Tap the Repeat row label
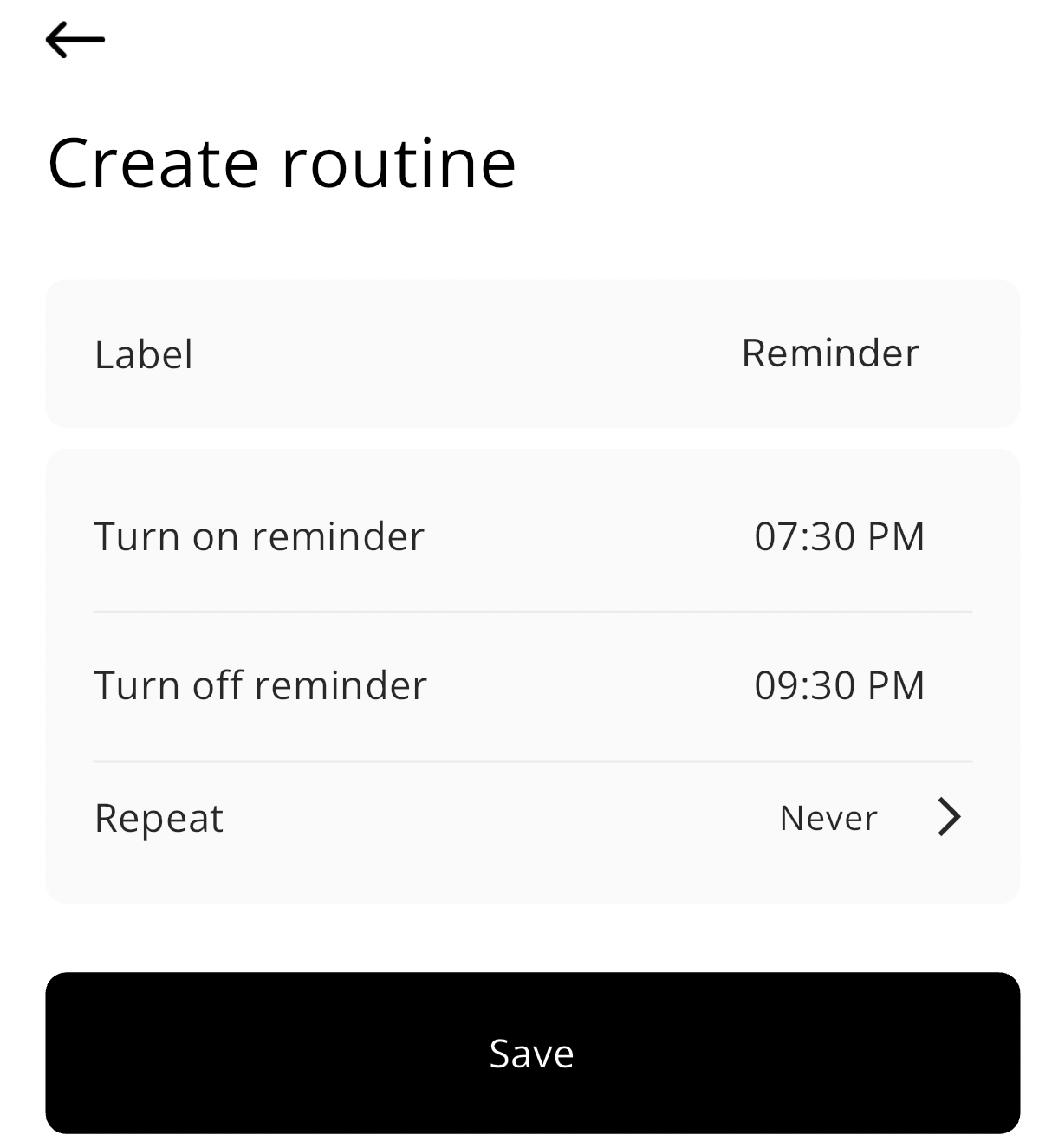 (x=159, y=818)
